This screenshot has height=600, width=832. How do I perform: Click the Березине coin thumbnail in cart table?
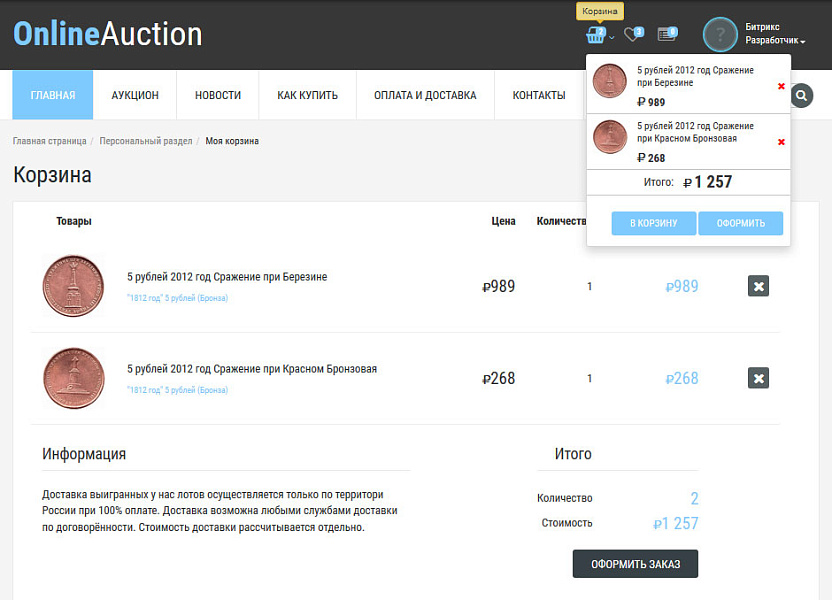pyautogui.click(x=73, y=286)
